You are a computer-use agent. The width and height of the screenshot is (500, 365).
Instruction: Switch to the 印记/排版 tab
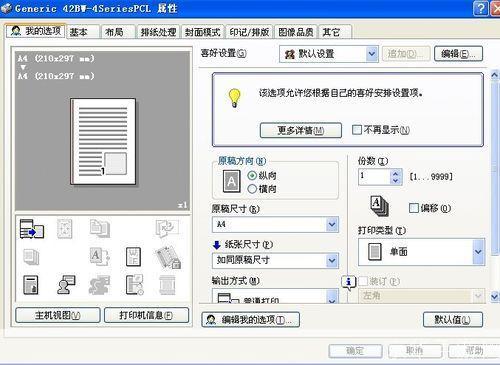[249, 32]
